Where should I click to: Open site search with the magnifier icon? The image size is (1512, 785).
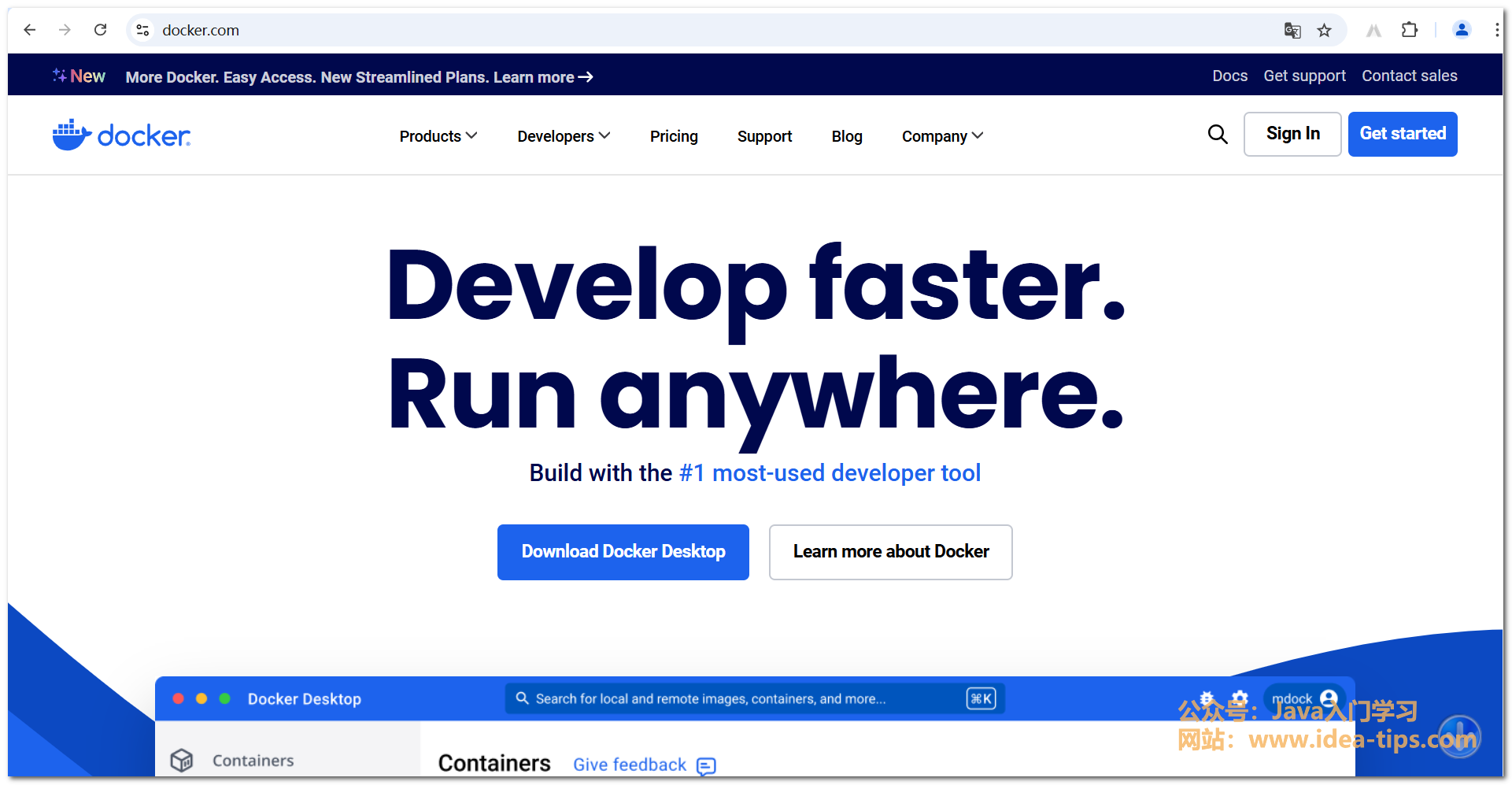coord(1218,135)
